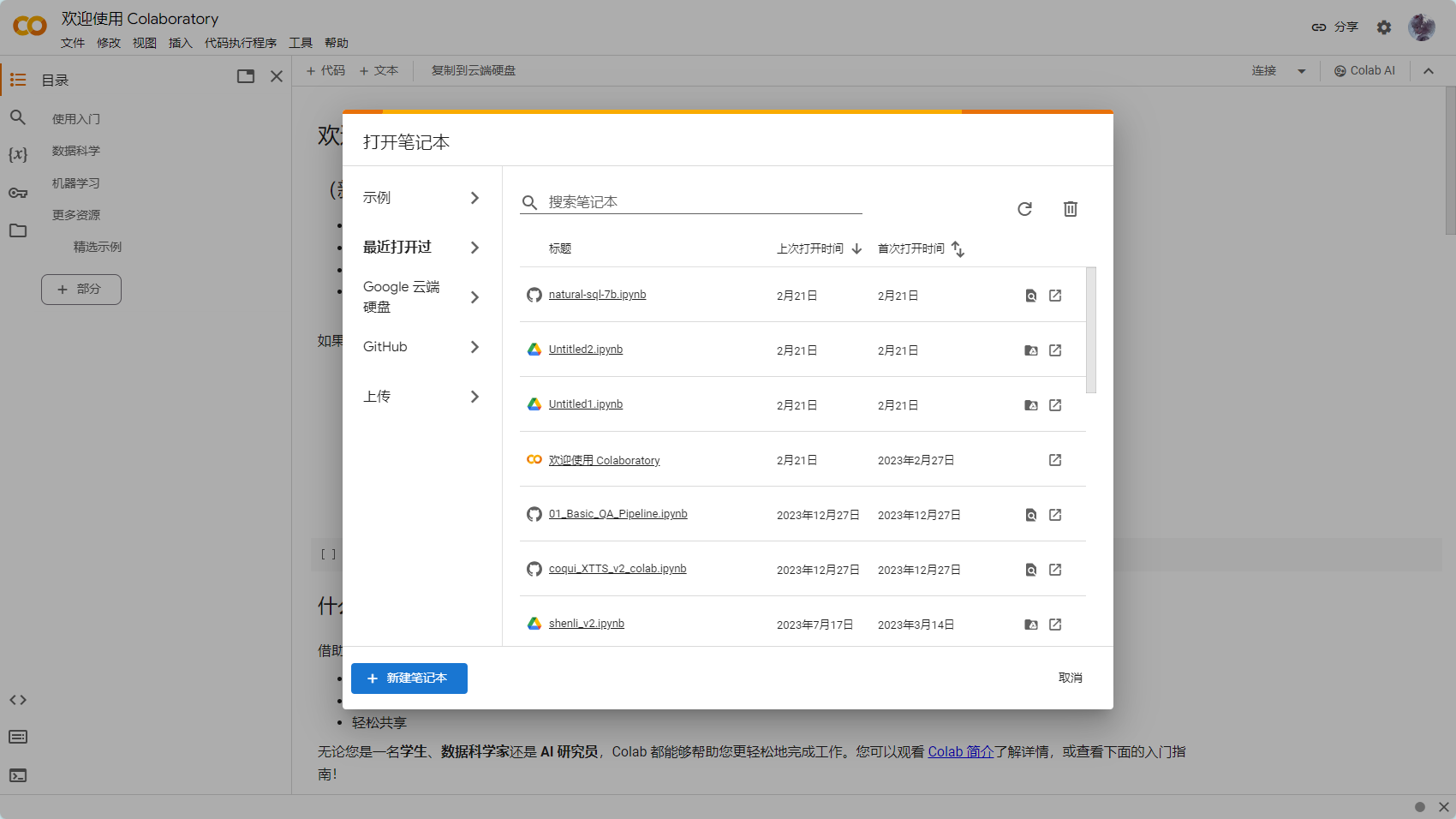Open the files folder icon in sidebar
The image size is (1456, 819).
pyautogui.click(x=18, y=230)
